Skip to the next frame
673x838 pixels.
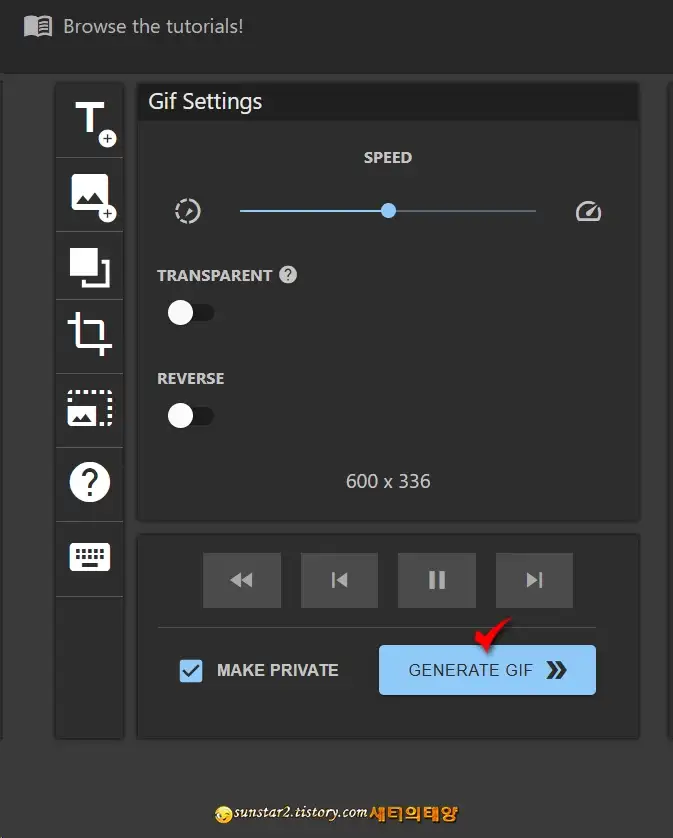(x=535, y=580)
